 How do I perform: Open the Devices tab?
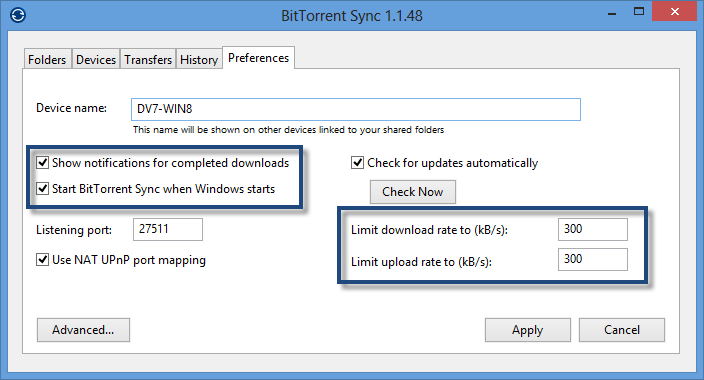click(x=96, y=59)
